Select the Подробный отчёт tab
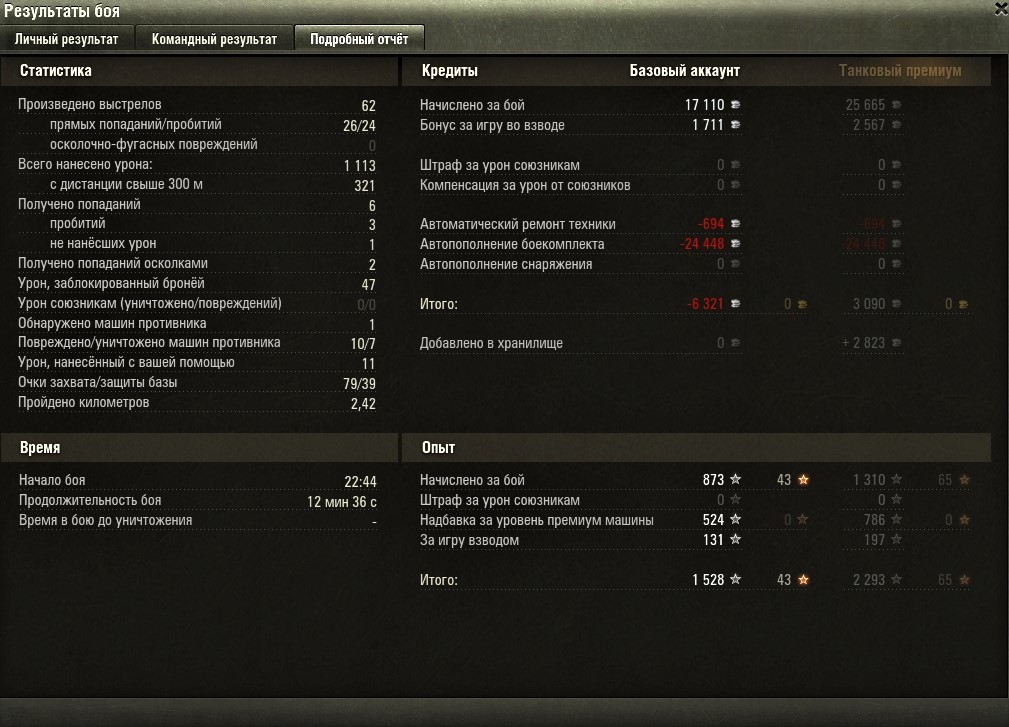The height and width of the screenshot is (727, 1009). (359, 39)
